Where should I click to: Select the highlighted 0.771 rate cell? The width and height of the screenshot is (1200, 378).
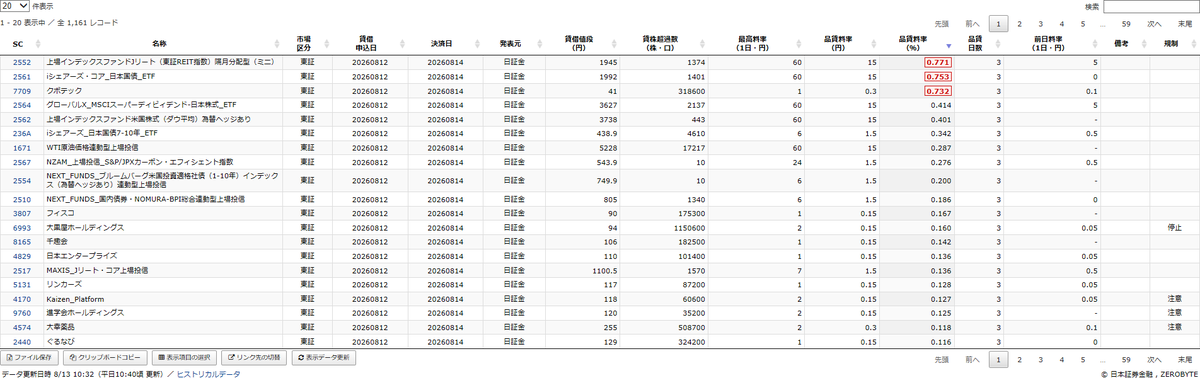tap(937, 62)
